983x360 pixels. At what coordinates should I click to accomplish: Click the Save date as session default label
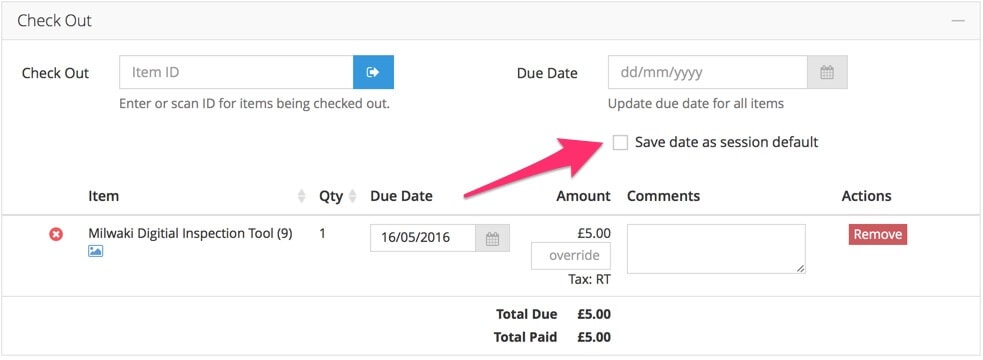(726, 142)
